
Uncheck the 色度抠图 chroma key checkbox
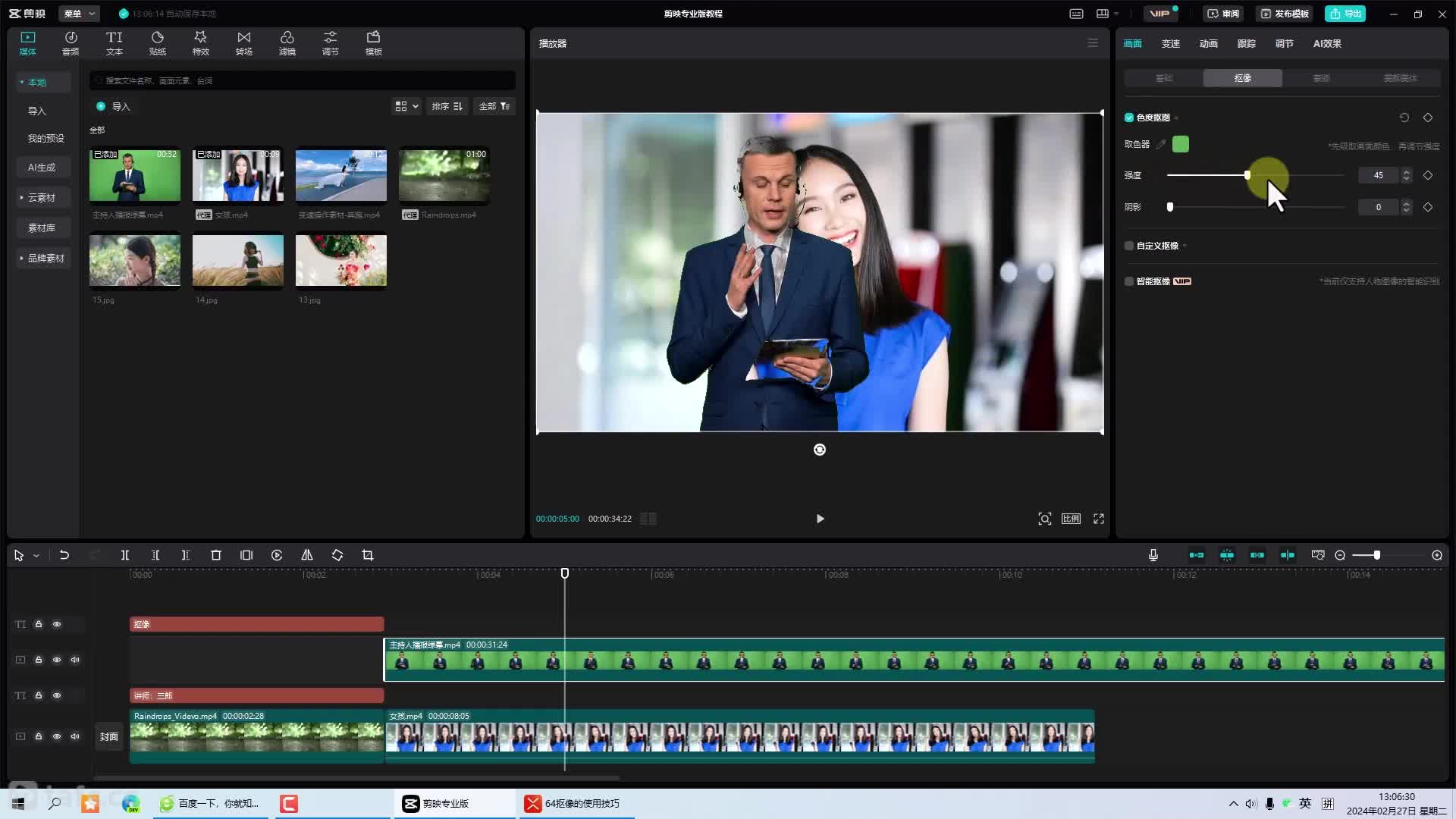tap(1129, 118)
